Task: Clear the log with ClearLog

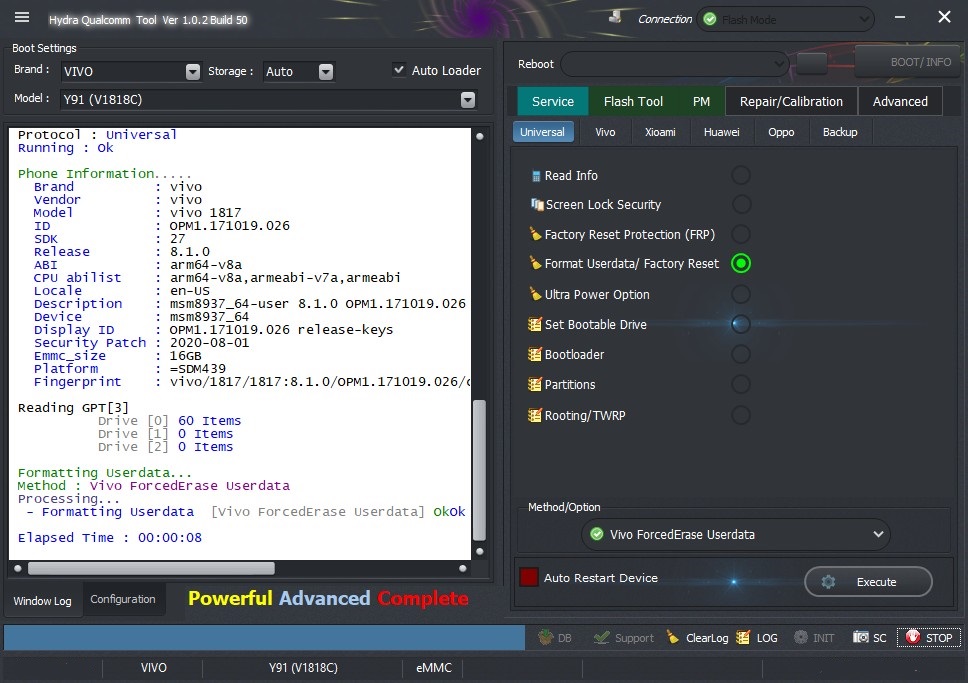Action: click(x=697, y=638)
